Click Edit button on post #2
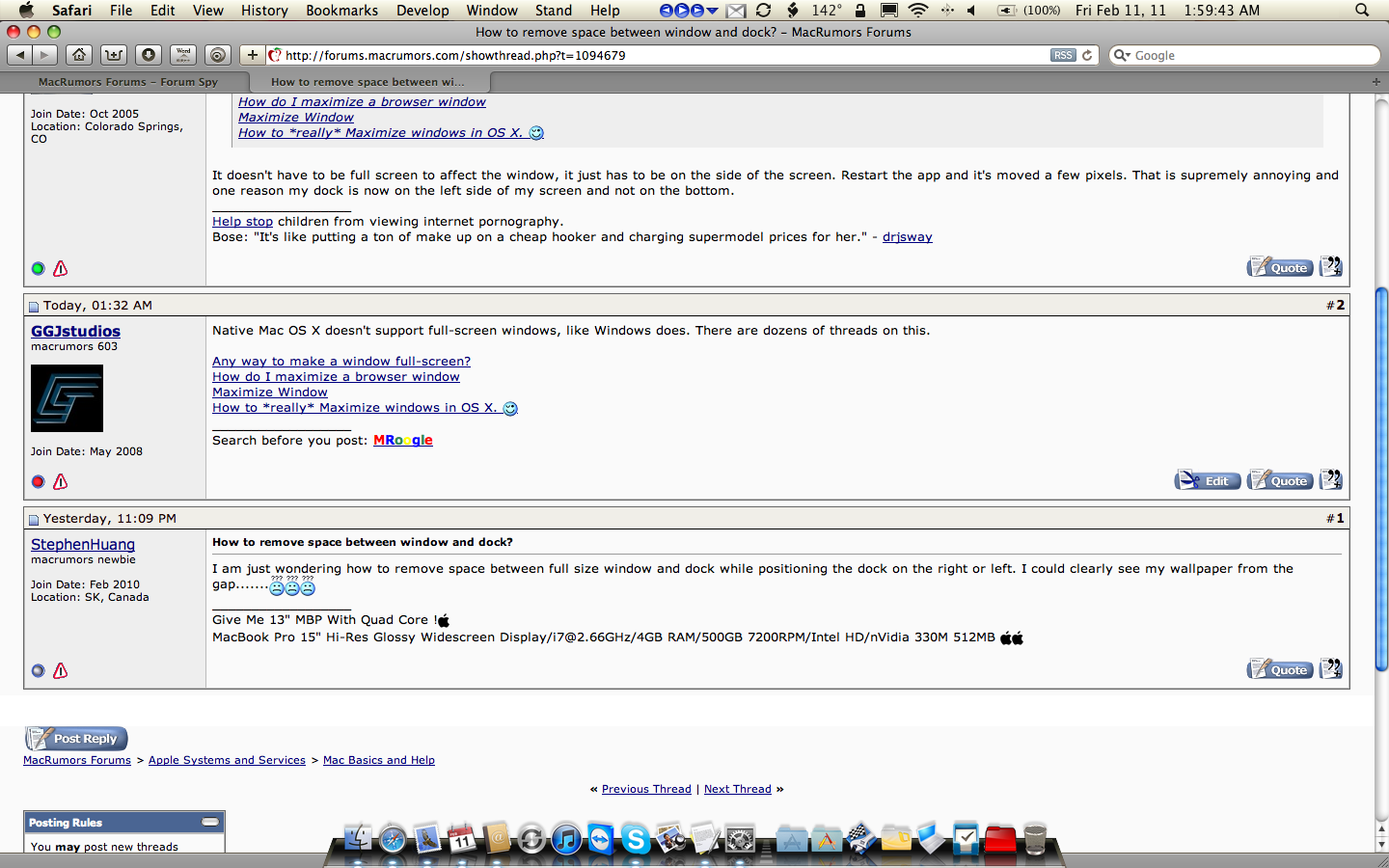This screenshot has height=868, width=1389. coord(1208,480)
